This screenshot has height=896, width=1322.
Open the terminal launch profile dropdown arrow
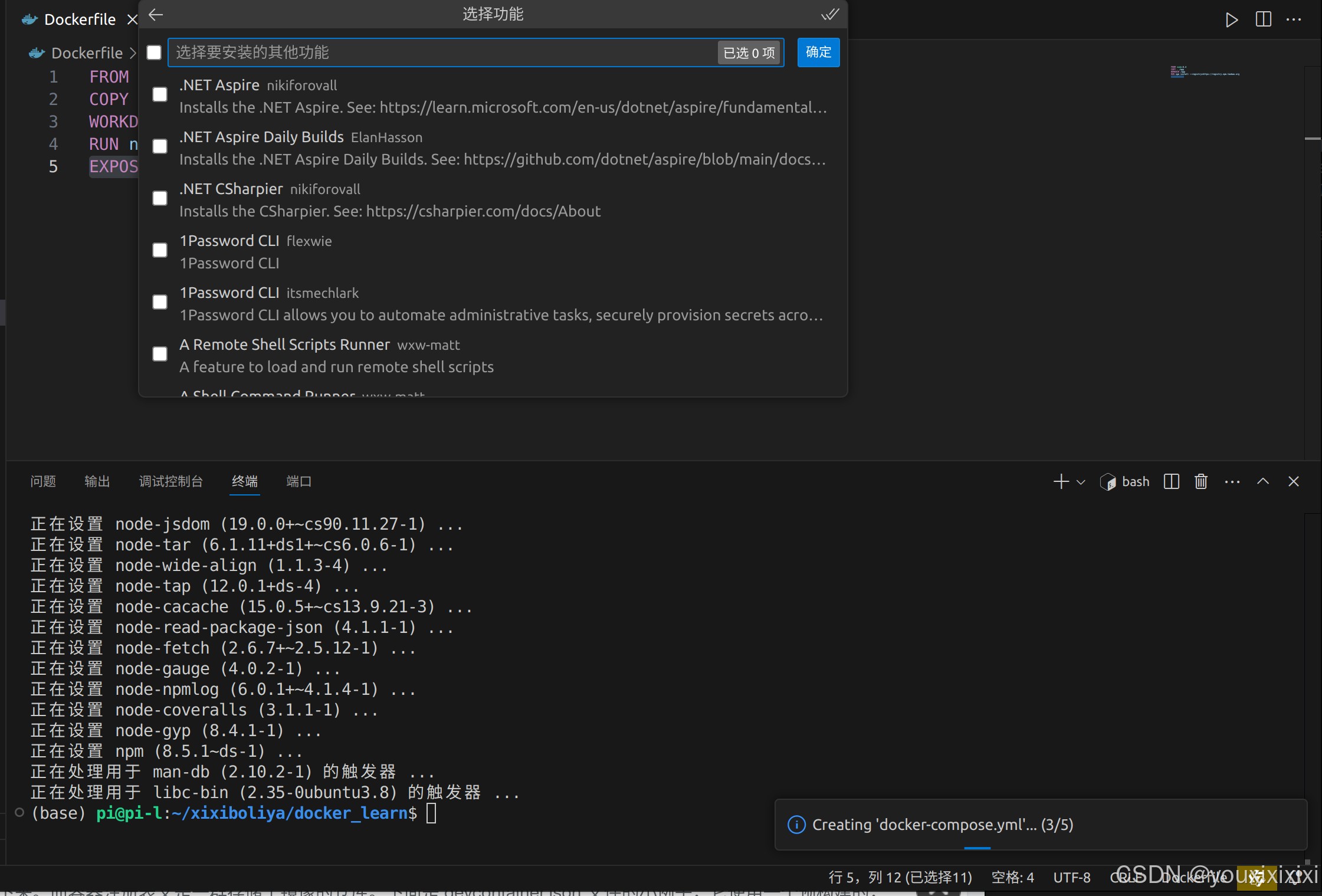[x=1081, y=483]
